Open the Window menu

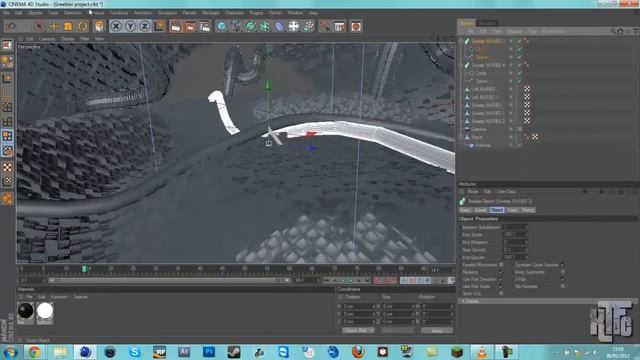[295, 13]
